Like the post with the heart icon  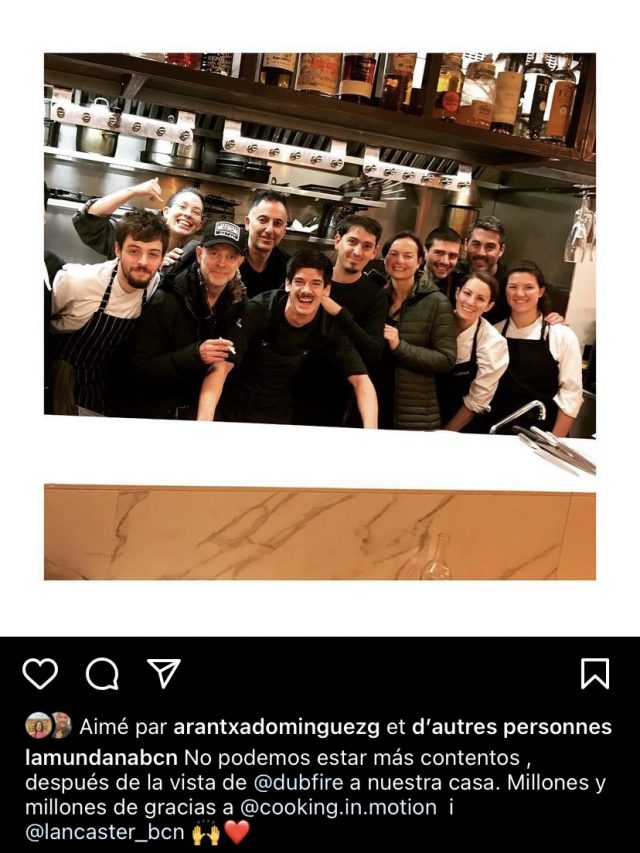pos(40,673)
